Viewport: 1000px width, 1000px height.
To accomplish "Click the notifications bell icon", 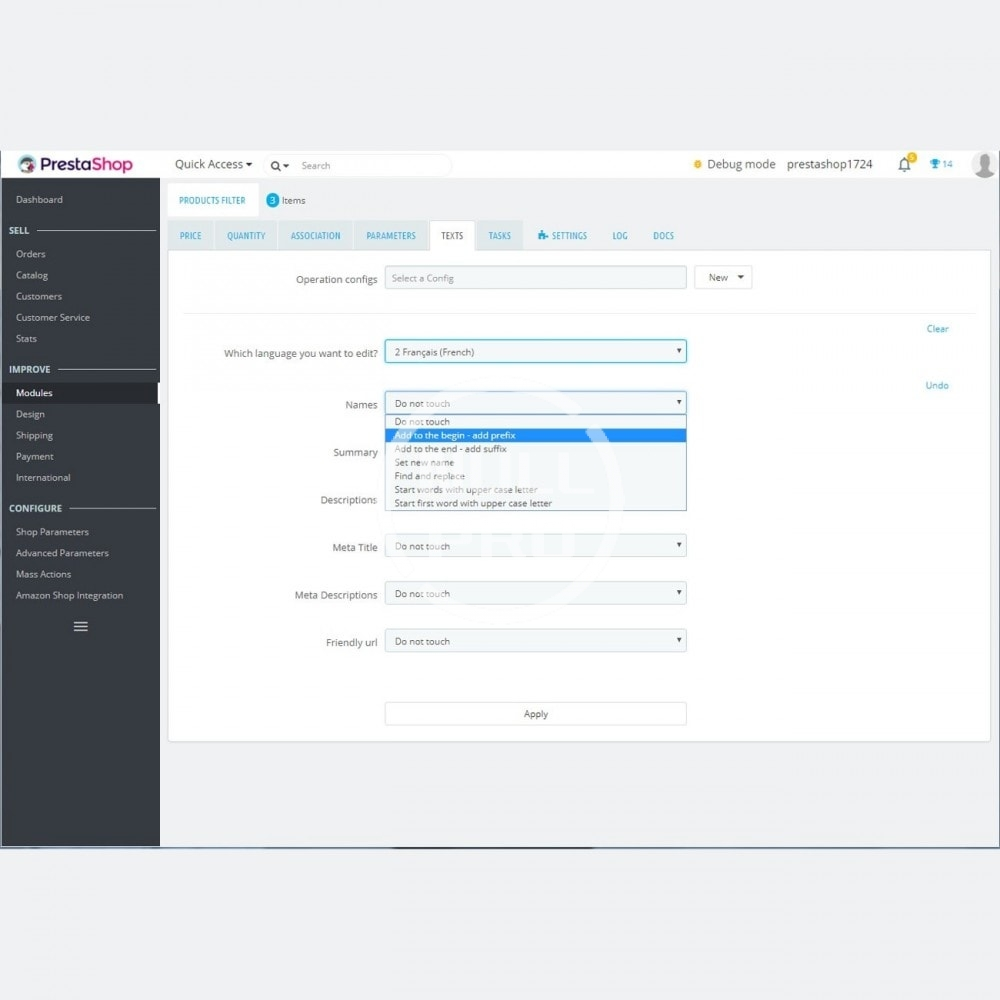I will point(904,165).
